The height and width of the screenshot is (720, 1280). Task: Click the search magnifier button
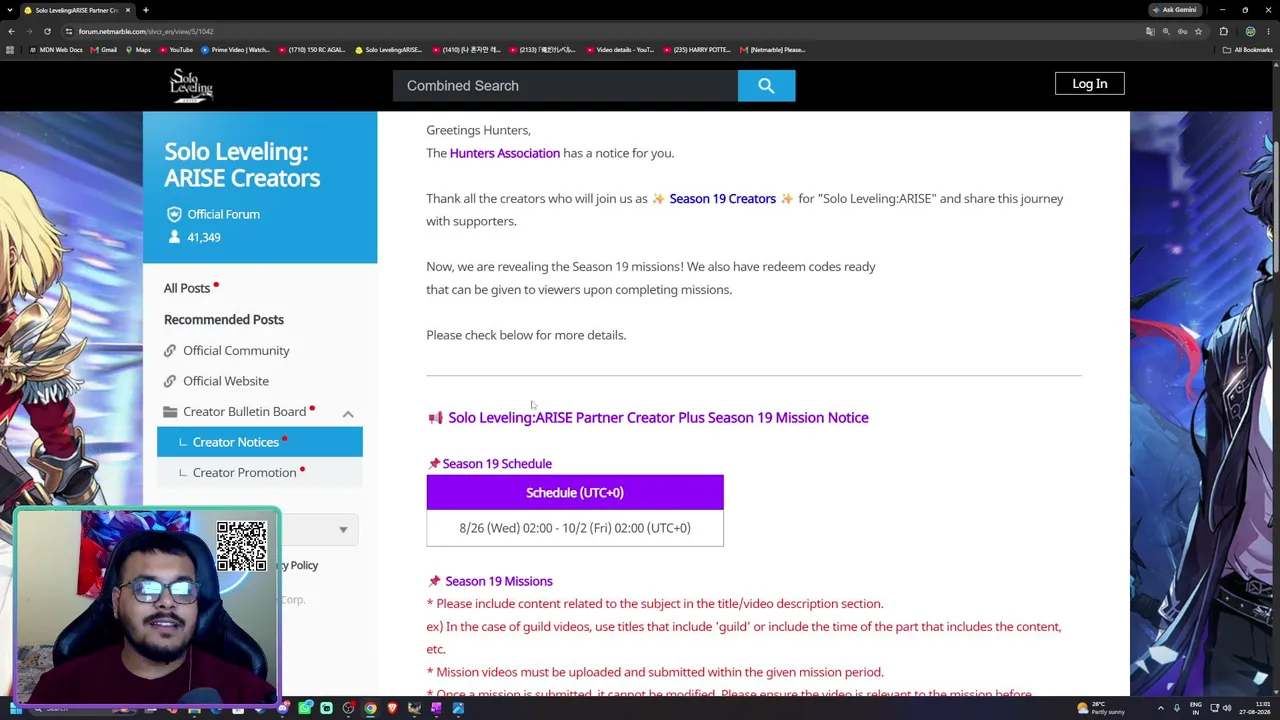766,86
